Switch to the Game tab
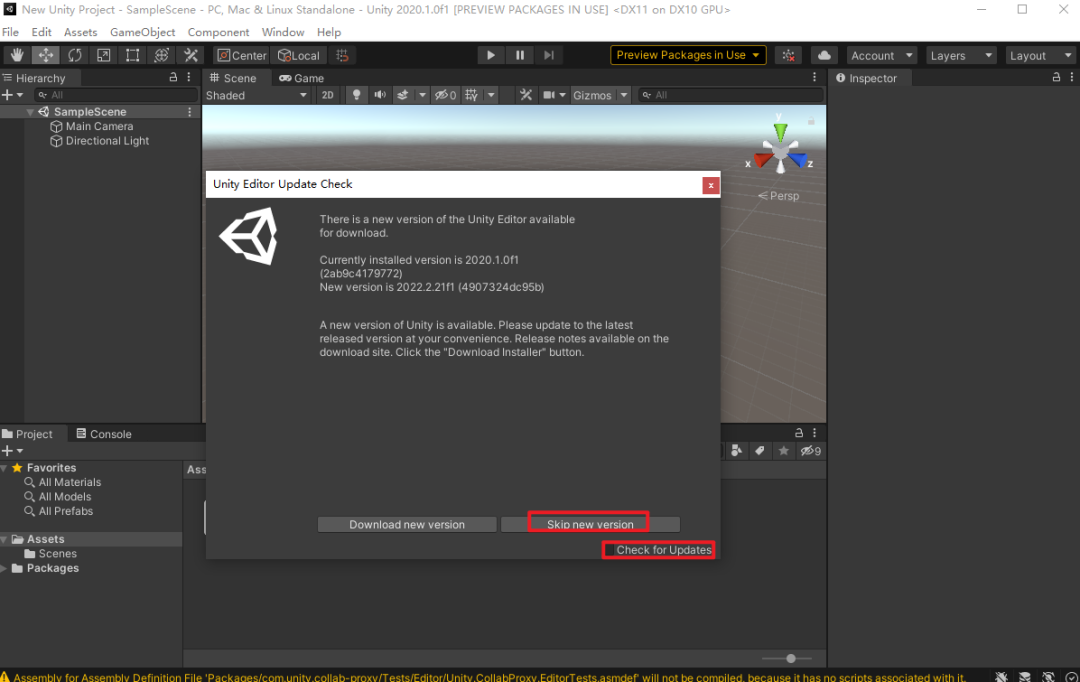This screenshot has height=682, width=1080. (x=301, y=78)
